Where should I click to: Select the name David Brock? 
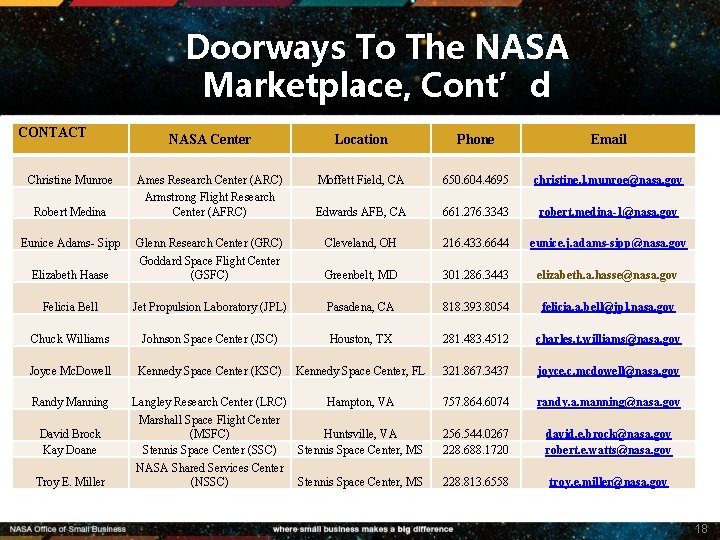pos(70,434)
